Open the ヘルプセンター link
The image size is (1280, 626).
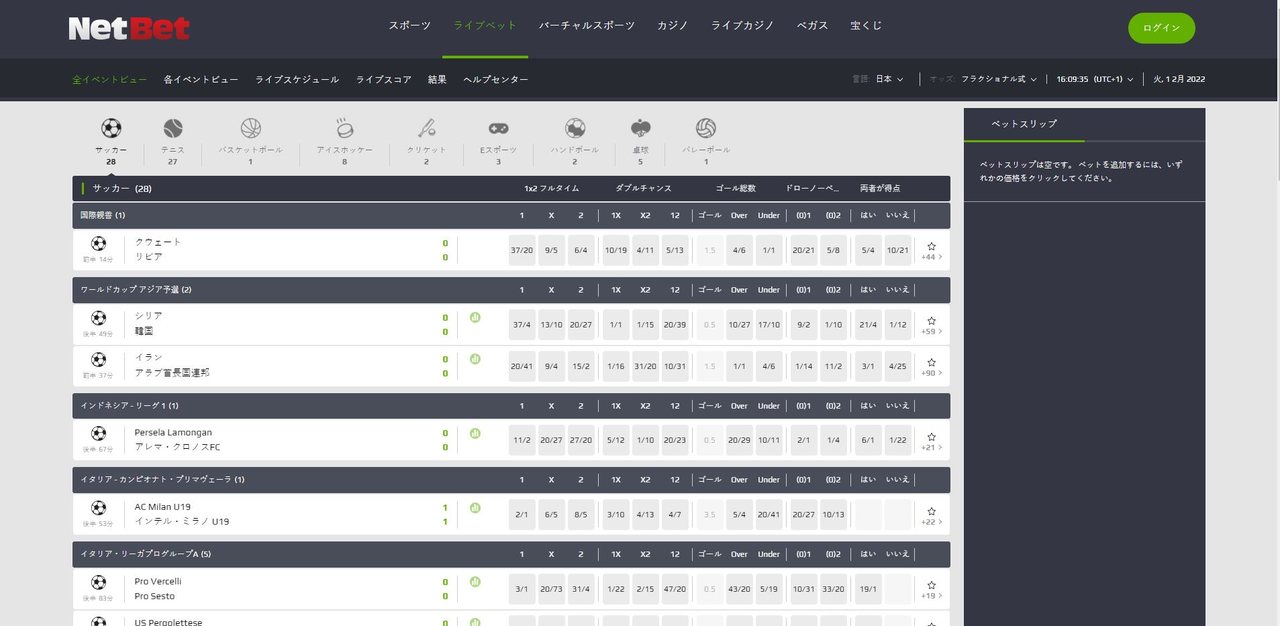494,79
